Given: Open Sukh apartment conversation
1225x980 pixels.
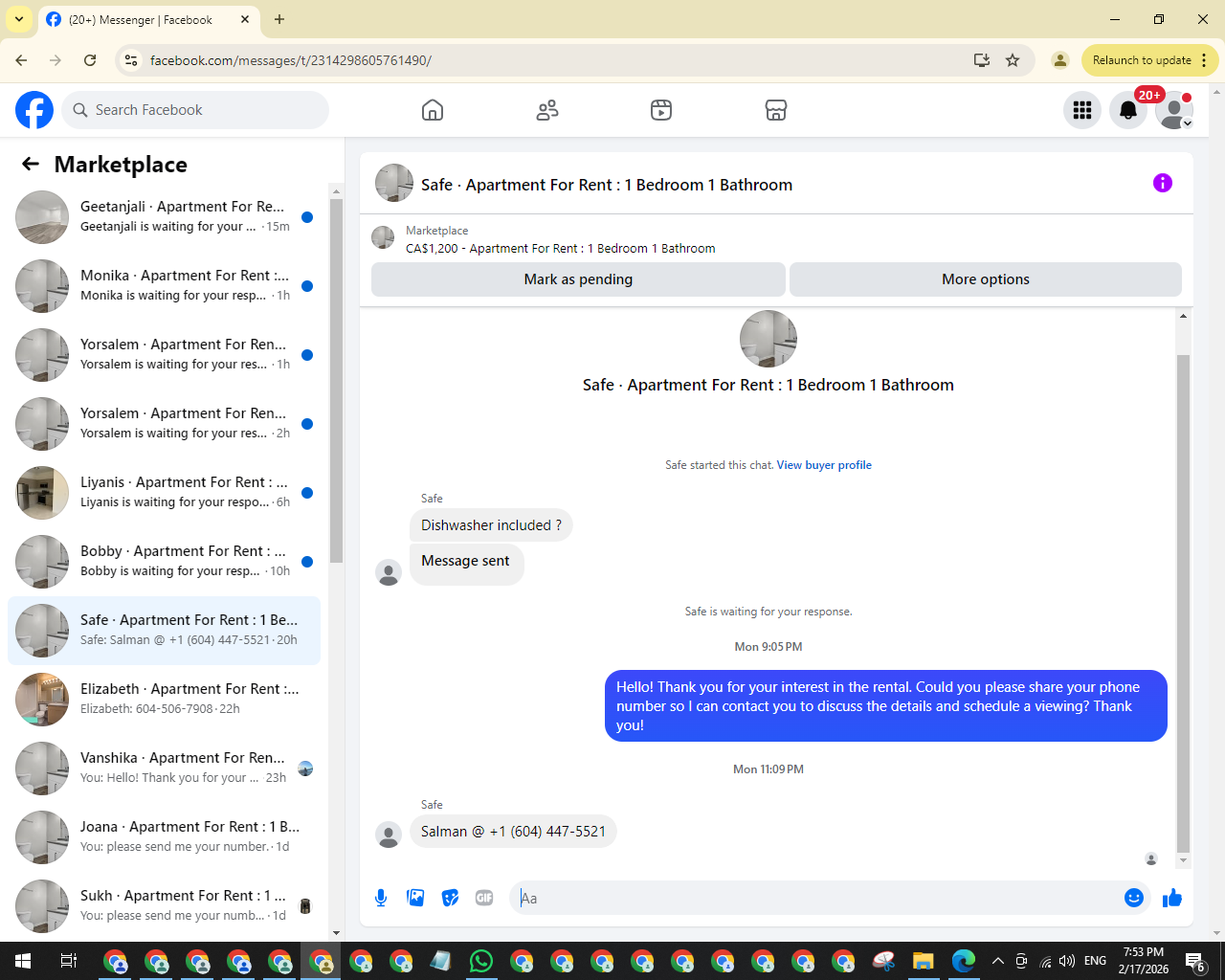Looking at the screenshot, I should (165, 906).
